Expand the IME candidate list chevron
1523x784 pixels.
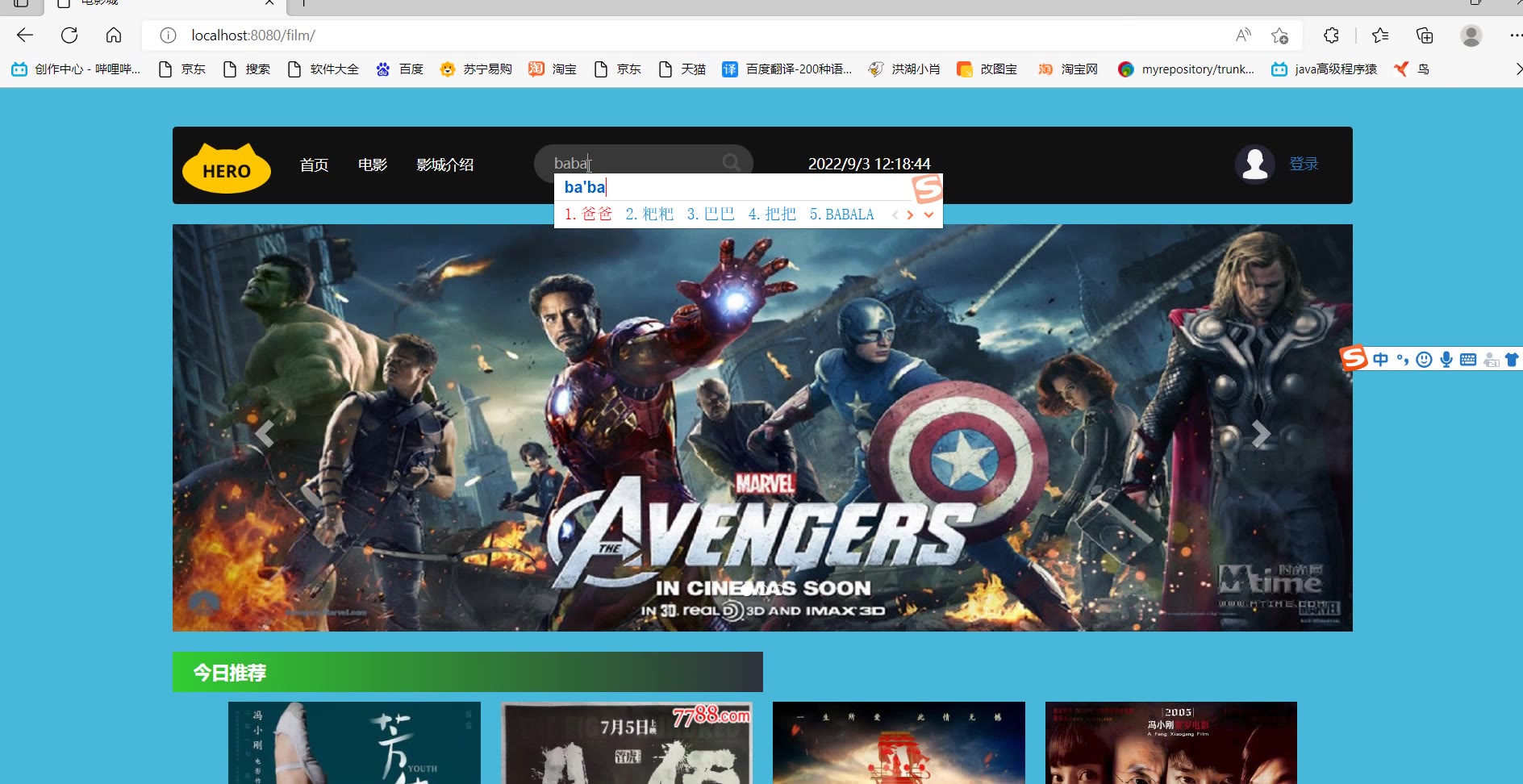928,215
